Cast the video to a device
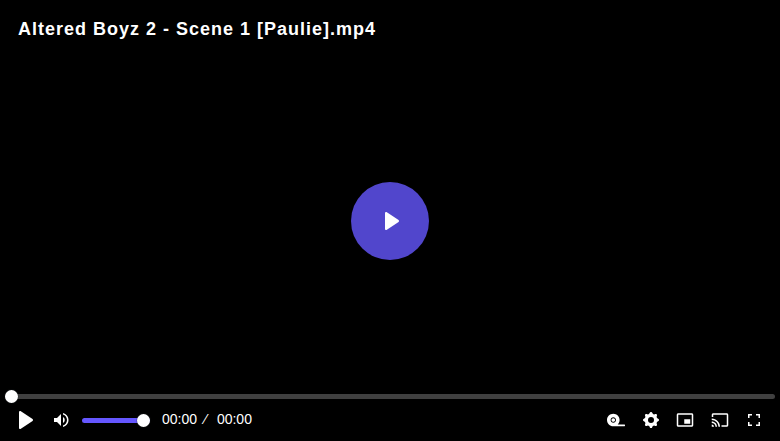Screen dimensions: 780x441 (x=720, y=420)
